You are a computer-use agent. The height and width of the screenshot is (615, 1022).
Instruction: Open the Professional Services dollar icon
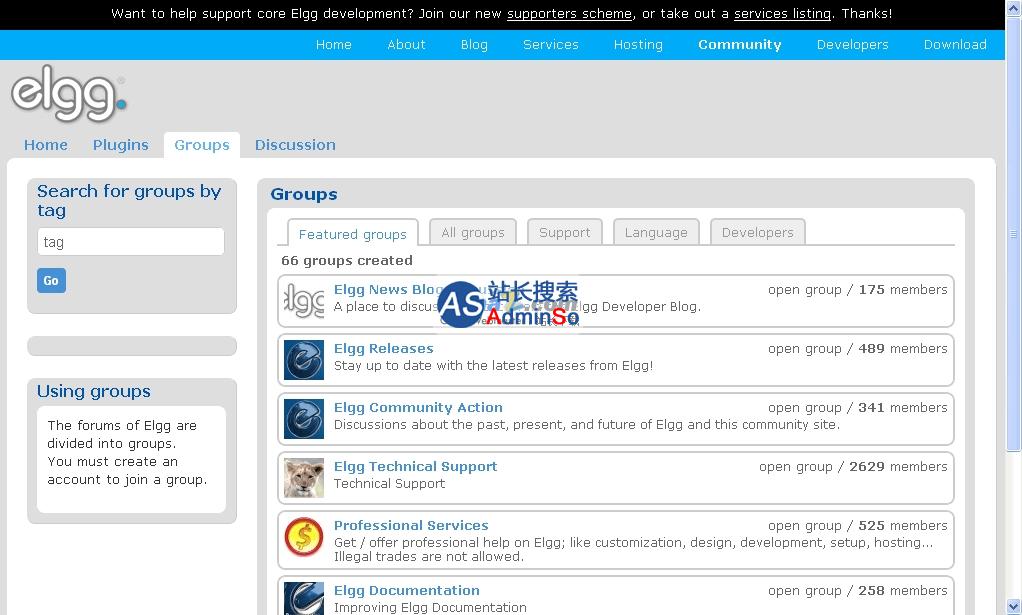click(304, 537)
